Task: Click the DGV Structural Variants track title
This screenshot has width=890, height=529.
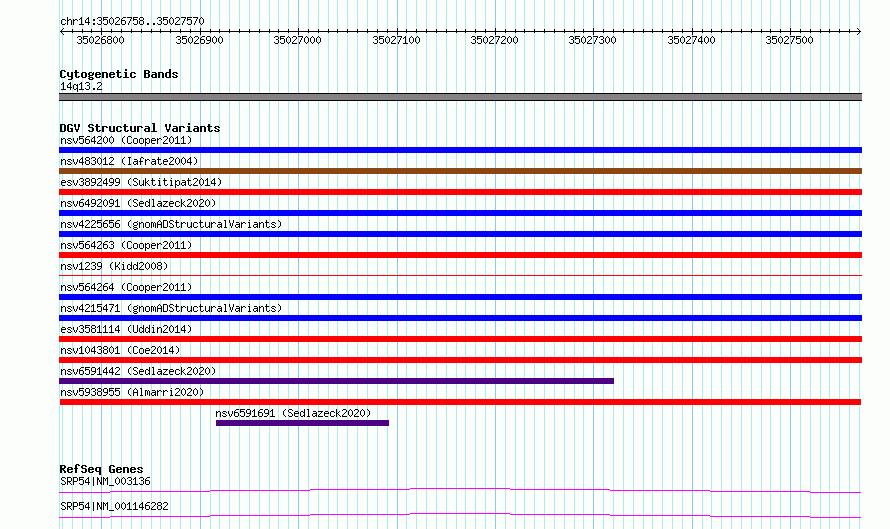Action: [140, 128]
